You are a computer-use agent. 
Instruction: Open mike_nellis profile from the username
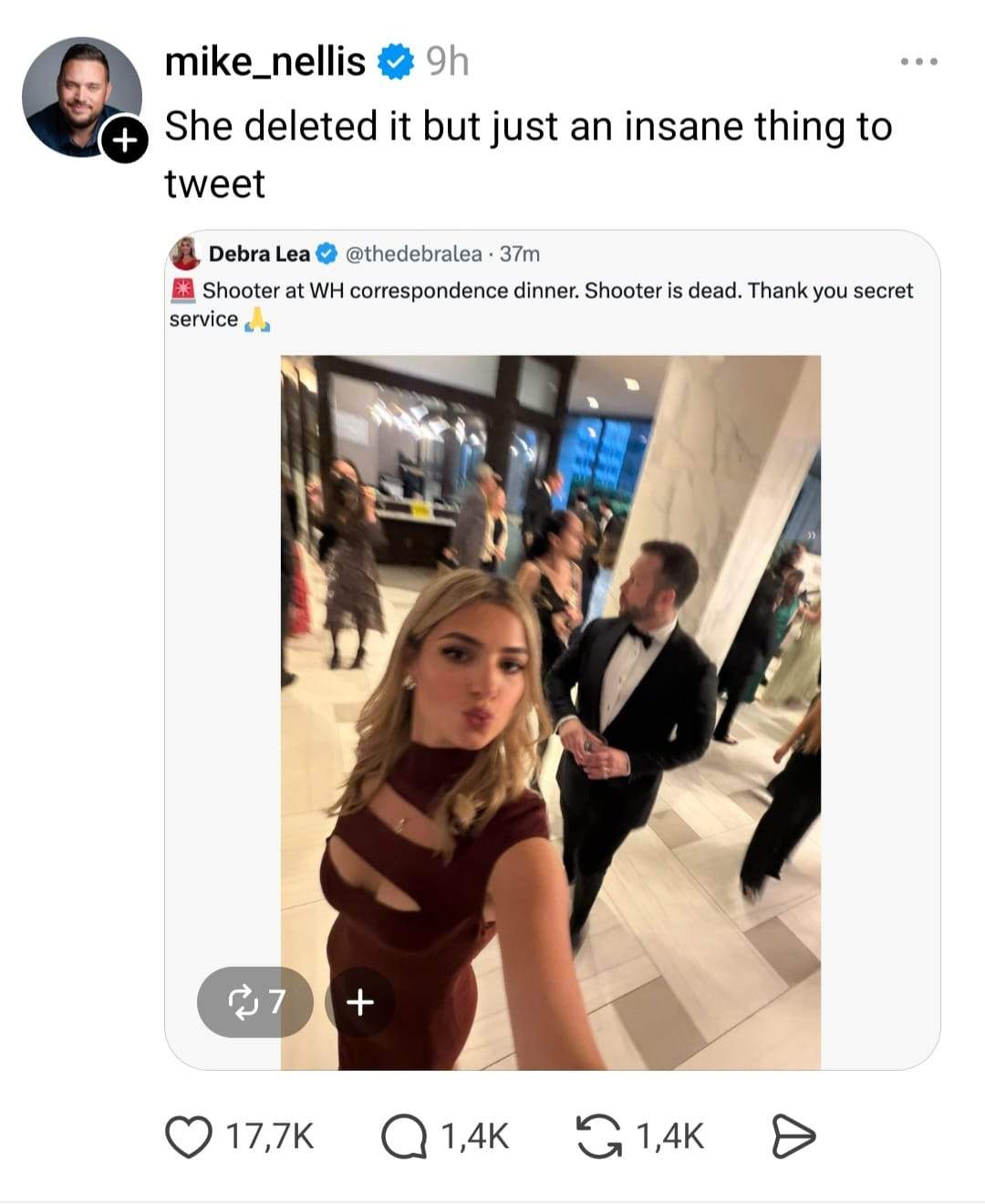click(x=264, y=62)
